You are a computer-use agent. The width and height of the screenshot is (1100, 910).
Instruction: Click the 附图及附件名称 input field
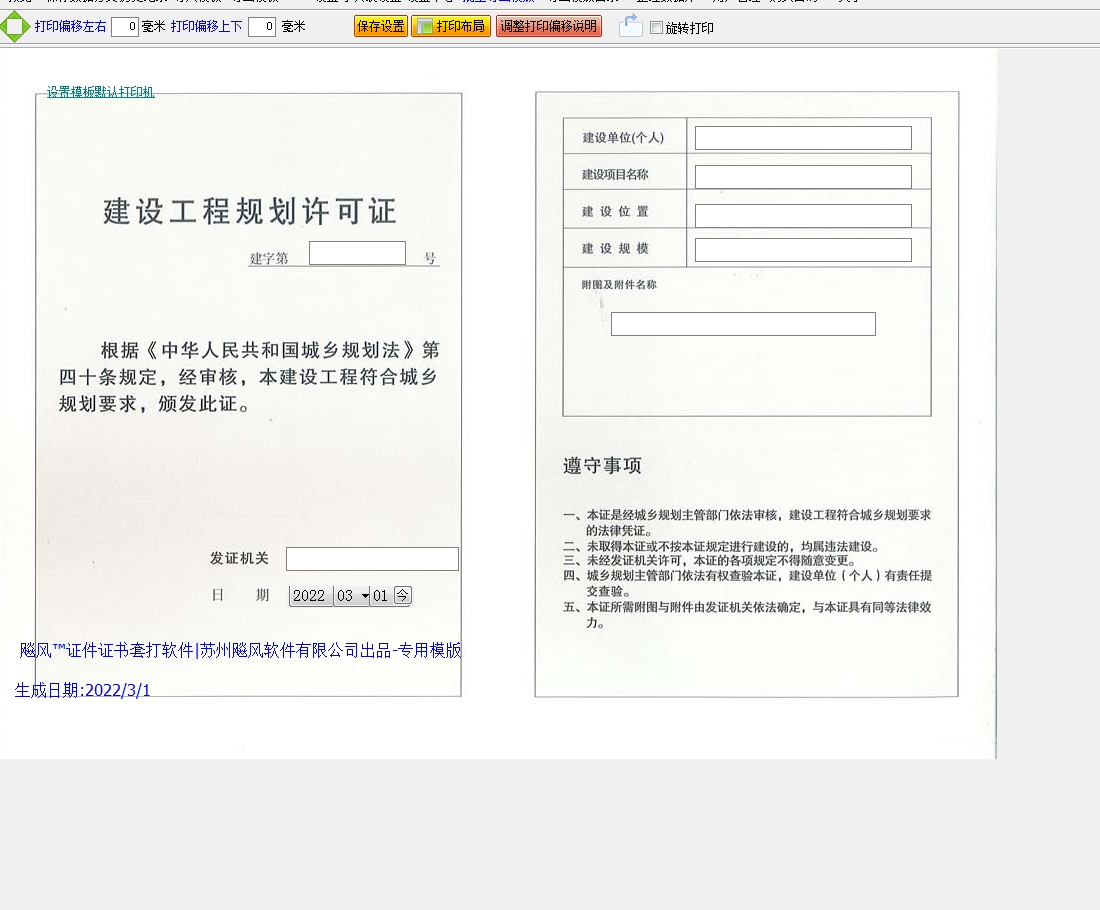(743, 324)
